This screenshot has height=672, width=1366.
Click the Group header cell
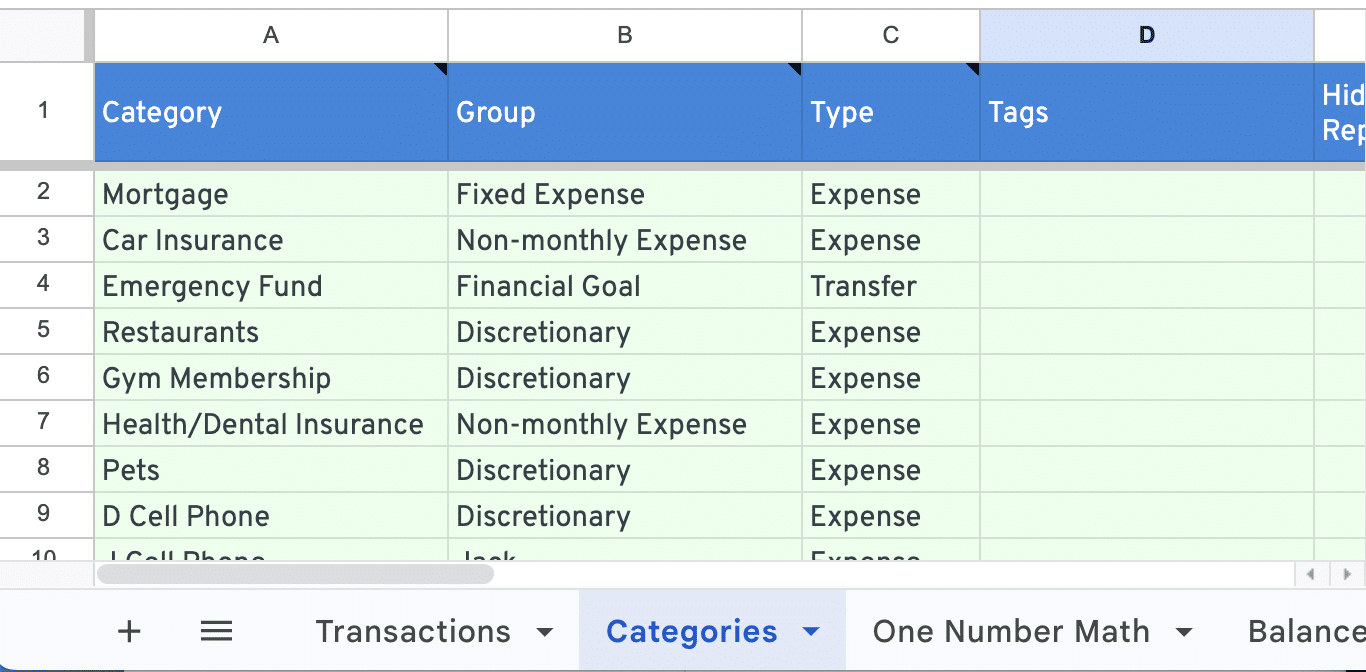pos(625,112)
